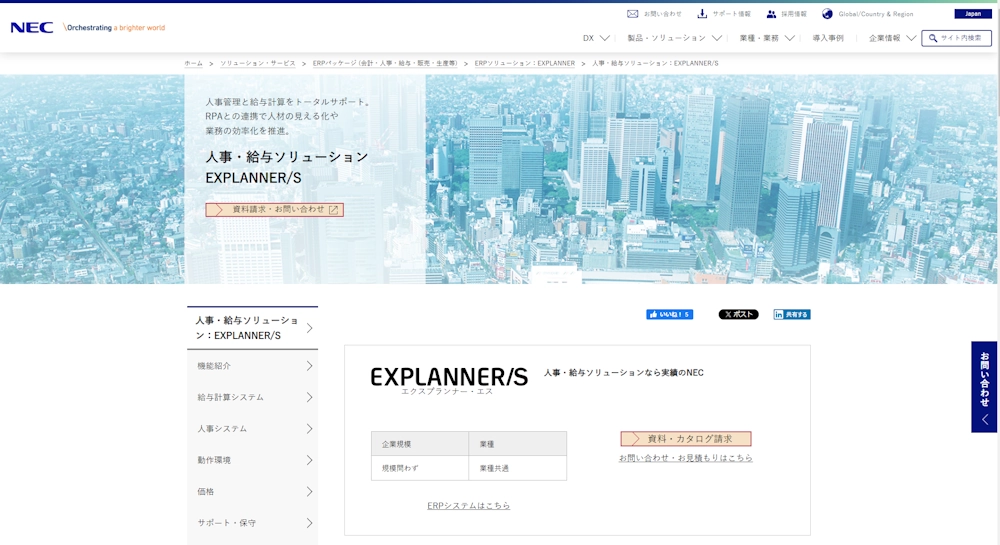1000x545 pixels.
Task: Open the 導入事例 menu item
Action: click(827, 38)
